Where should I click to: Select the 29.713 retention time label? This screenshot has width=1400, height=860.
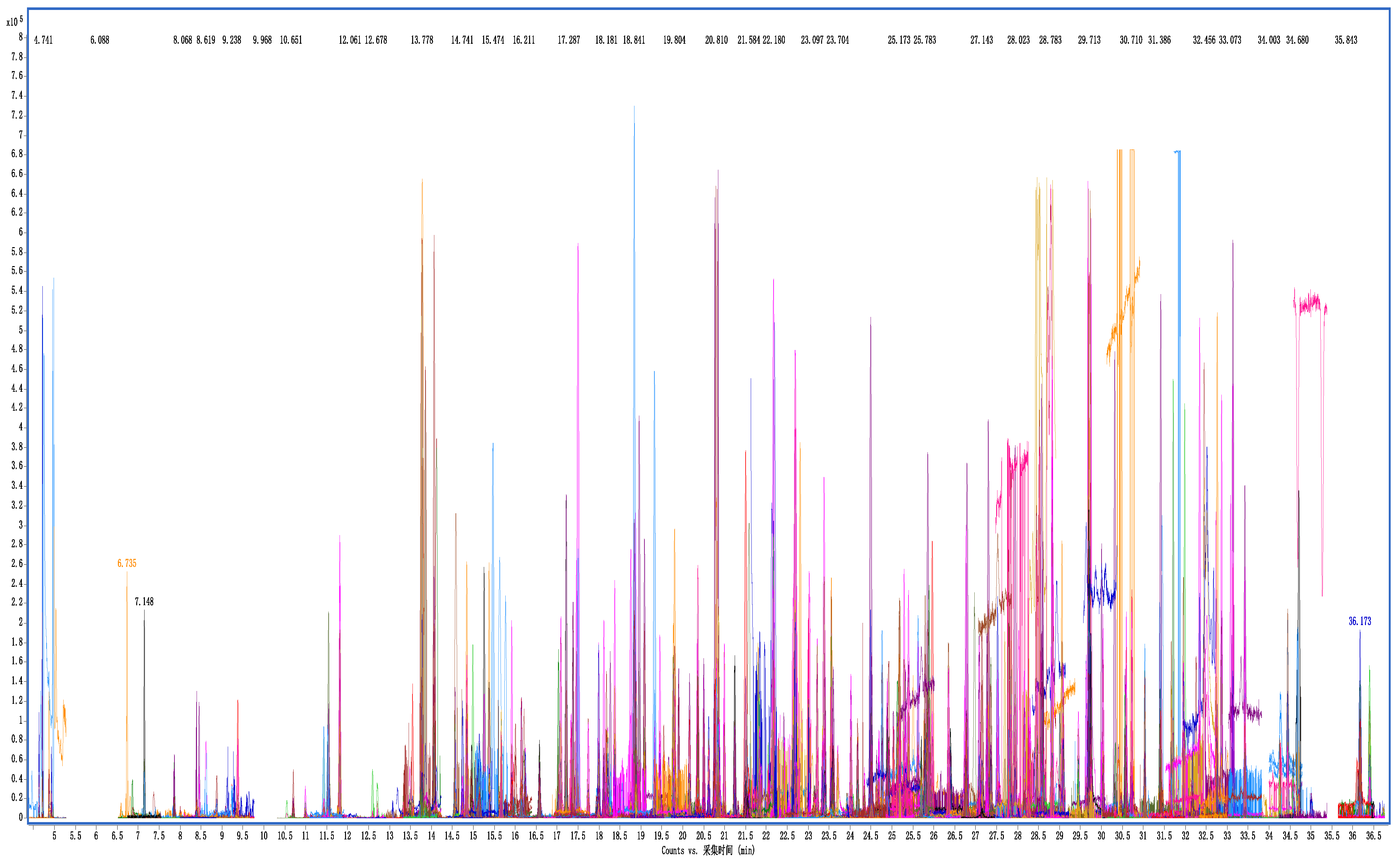(1089, 40)
